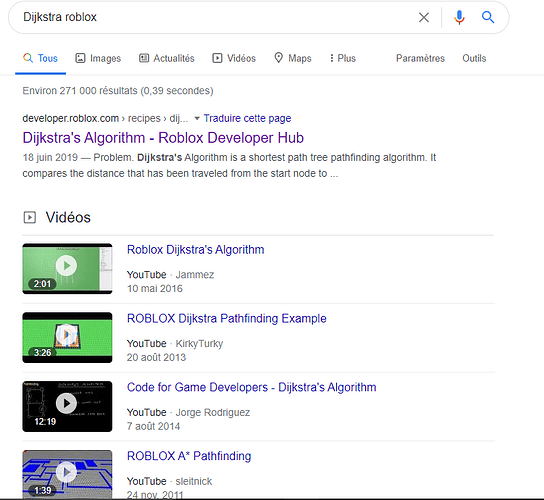This screenshot has width=544, height=500.
Task: Switch to the Actualités tab
Action: click(x=167, y=58)
